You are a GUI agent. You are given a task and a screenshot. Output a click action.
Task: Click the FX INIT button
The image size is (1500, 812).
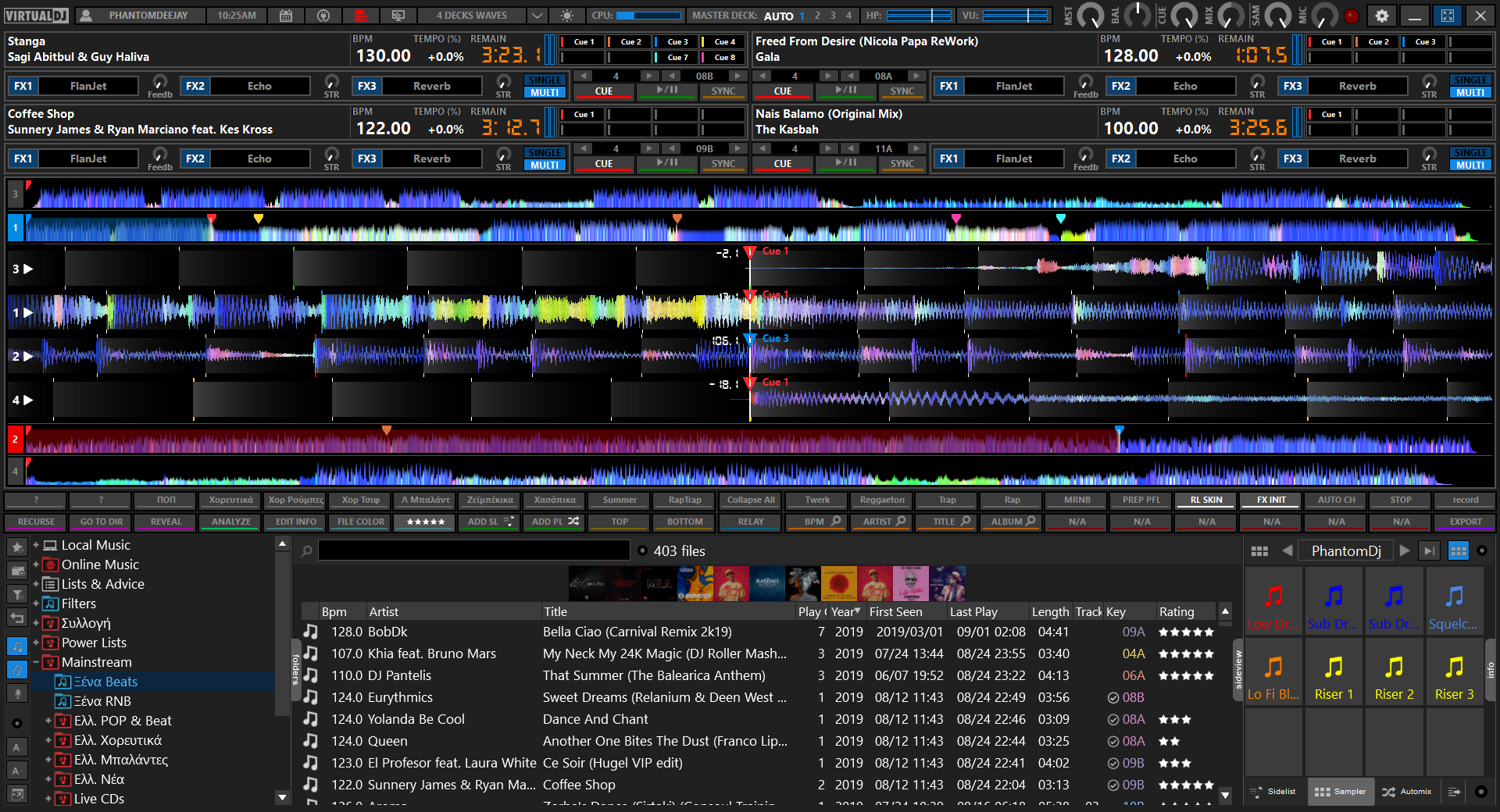[1271, 500]
